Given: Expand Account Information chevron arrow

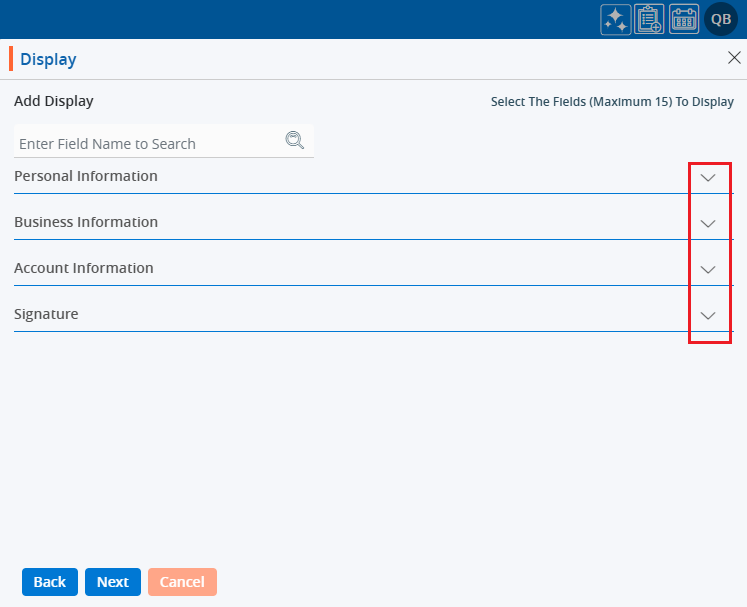Looking at the screenshot, I should 709,269.
